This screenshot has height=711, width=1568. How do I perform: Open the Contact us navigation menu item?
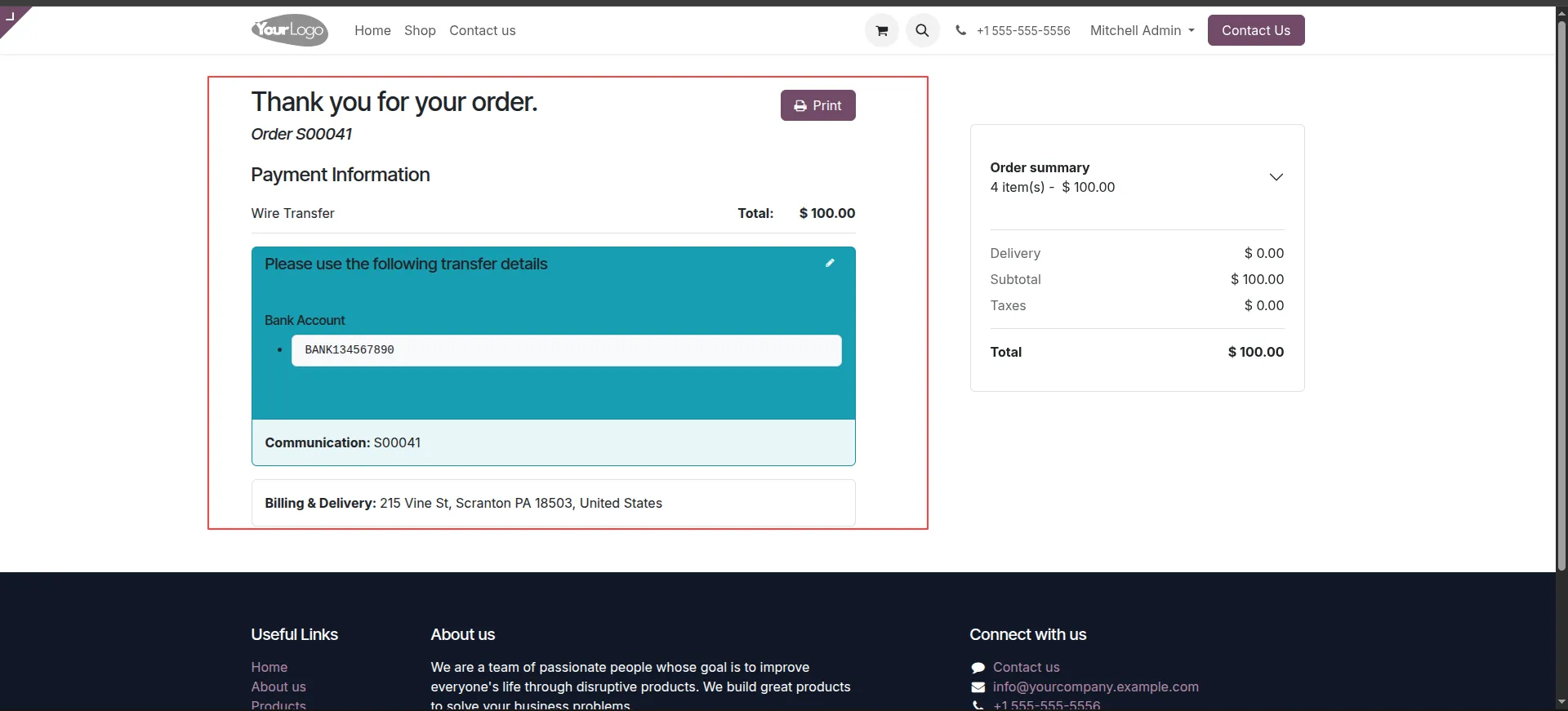482,30
